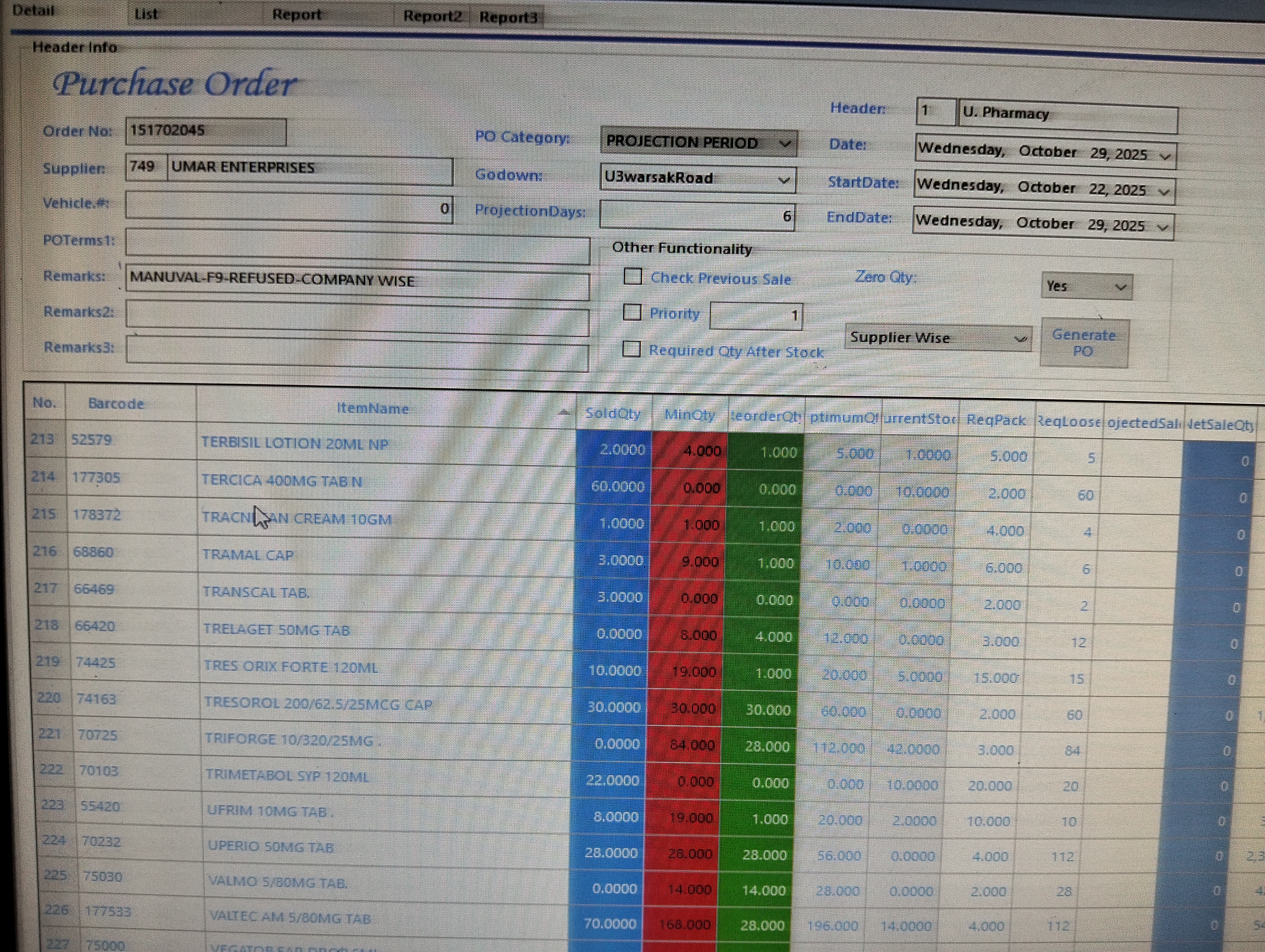This screenshot has height=952, width=1265.
Task: Open the Godown U3warsakRoad dropdown
Action: [x=784, y=181]
